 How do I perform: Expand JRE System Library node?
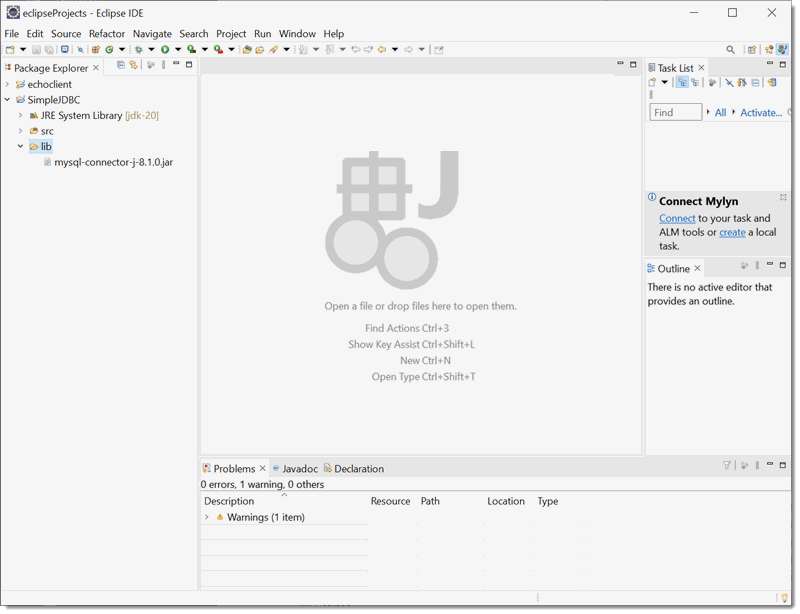(20, 115)
